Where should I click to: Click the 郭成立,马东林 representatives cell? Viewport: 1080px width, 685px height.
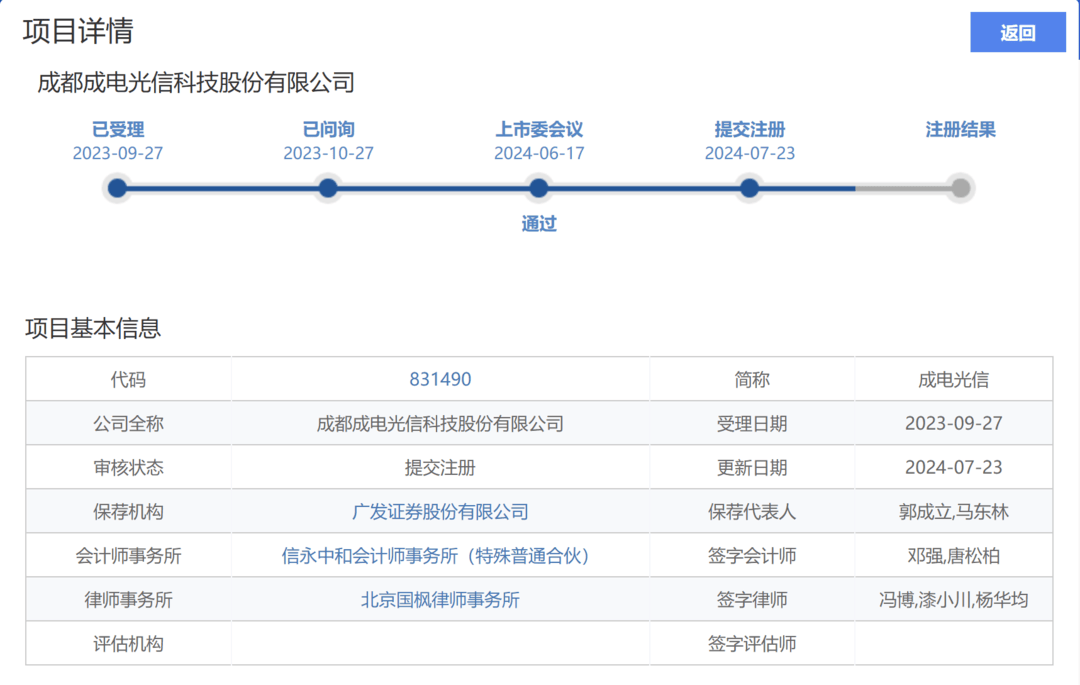(x=954, y=512)
